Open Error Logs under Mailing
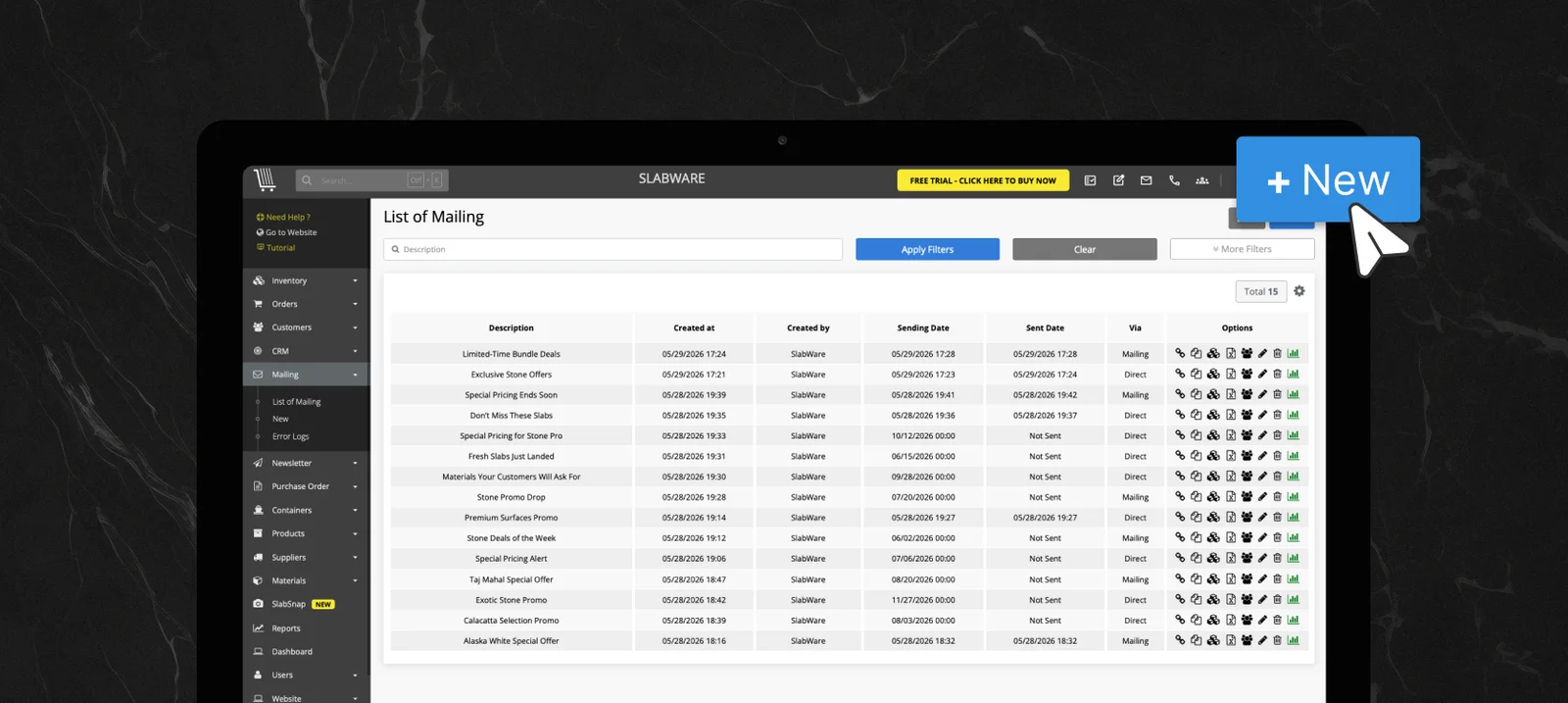The image size is (1568, 703). pos(290,436)
